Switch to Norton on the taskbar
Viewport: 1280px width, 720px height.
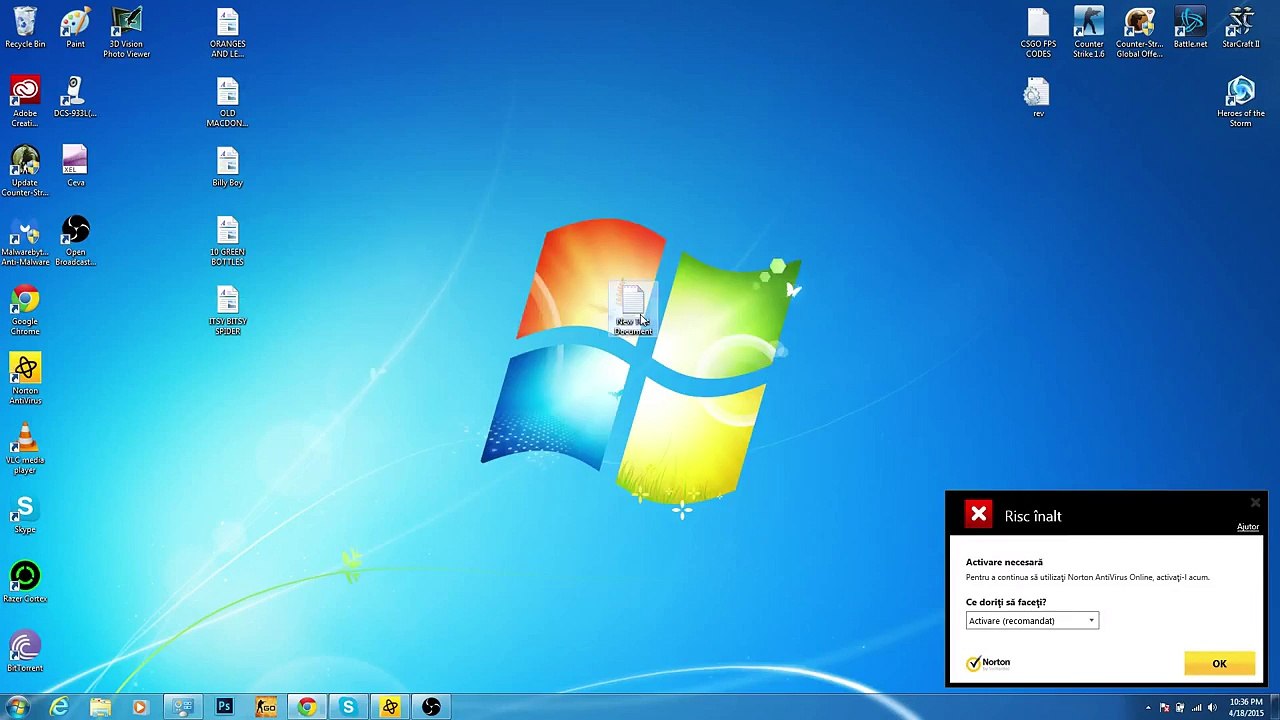(x=390, y=707)
